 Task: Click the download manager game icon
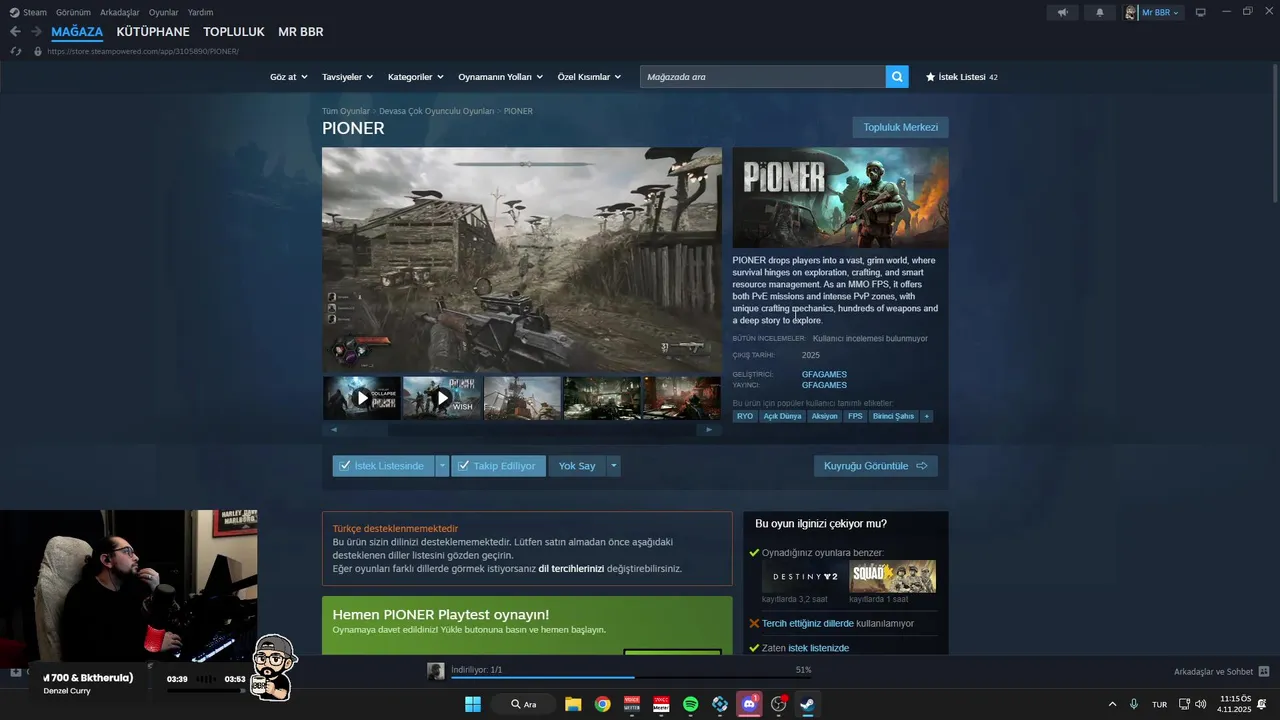coord(435,671)
